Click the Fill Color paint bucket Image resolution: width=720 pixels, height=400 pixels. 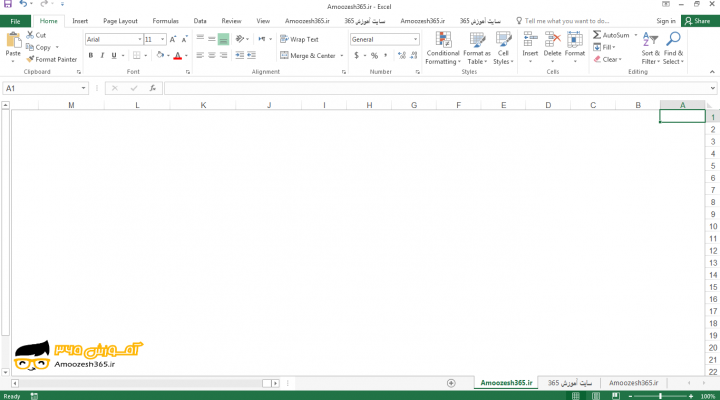pos(160,55)
